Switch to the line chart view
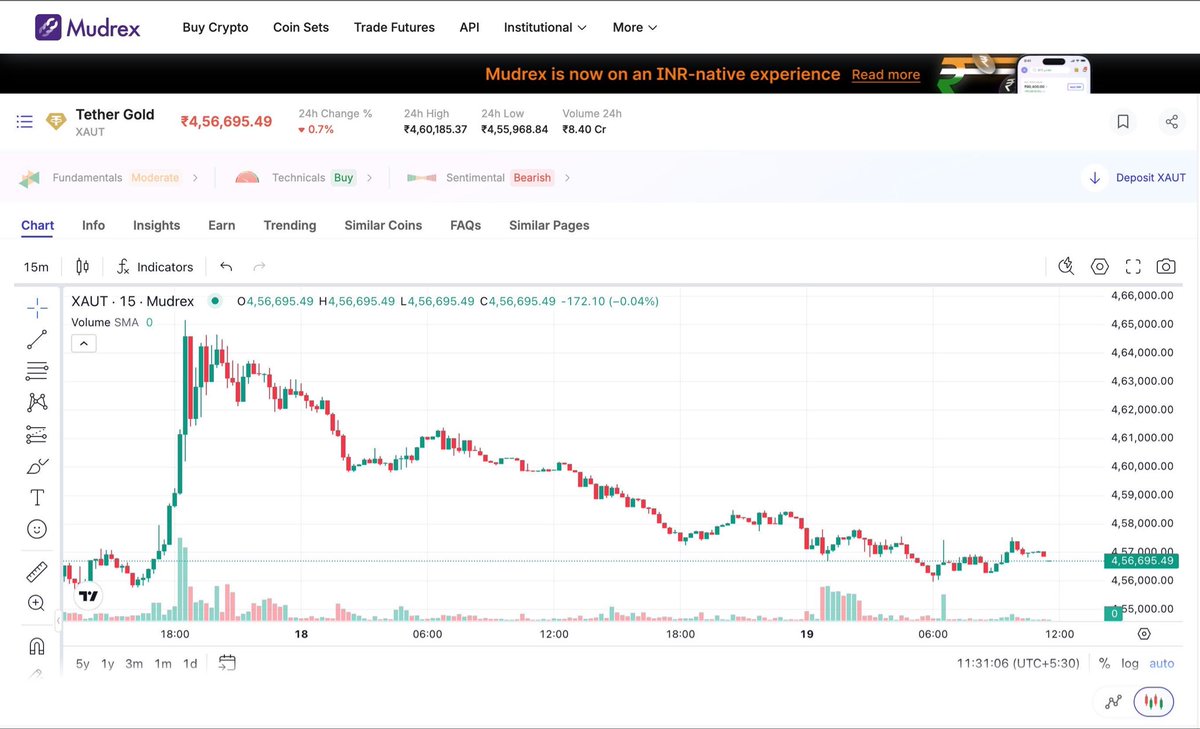The height and width of the screenshot is (729, 1200). click(x=1114, y=702)
